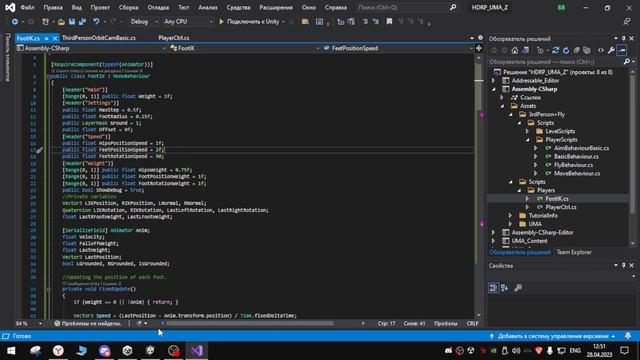Expand the UMA_Content project node

tap(493, 241)
